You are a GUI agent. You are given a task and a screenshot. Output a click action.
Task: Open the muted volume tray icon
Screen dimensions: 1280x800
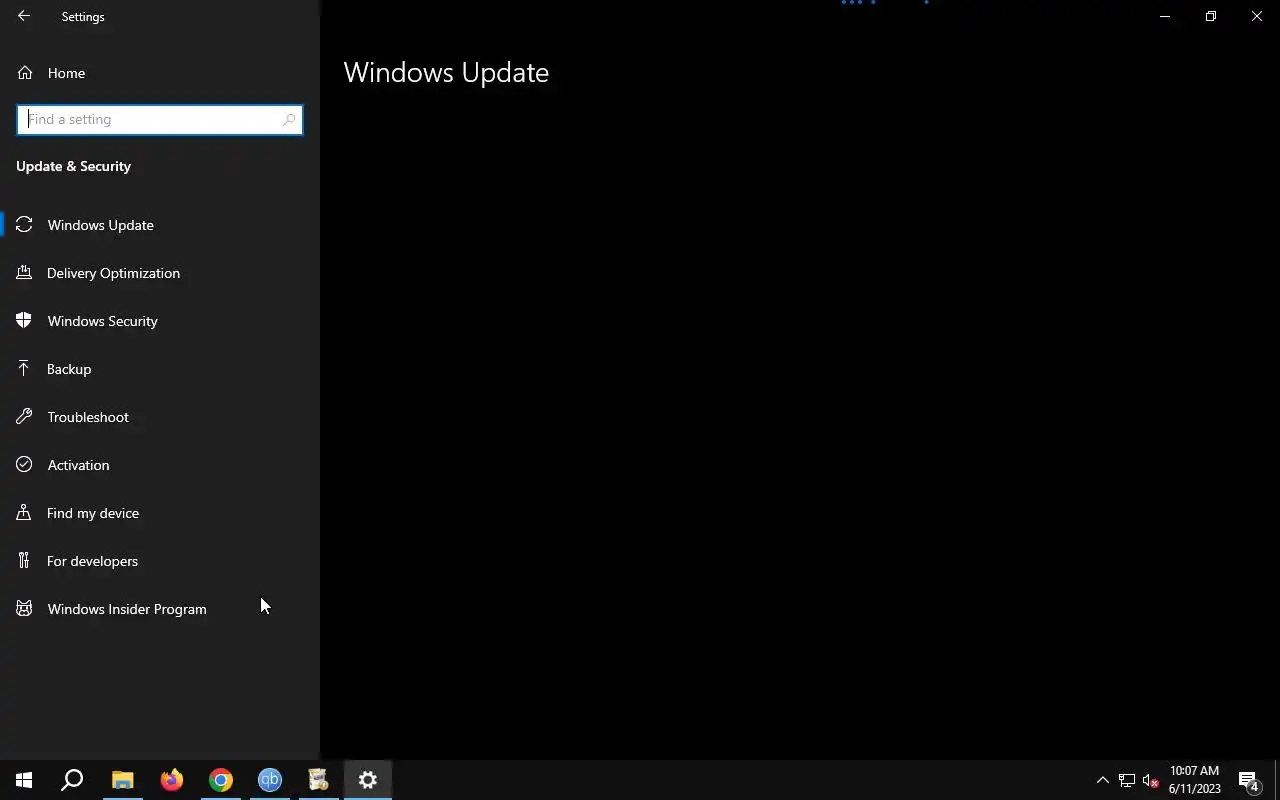pyautogui.click(x=1151, y=780)
